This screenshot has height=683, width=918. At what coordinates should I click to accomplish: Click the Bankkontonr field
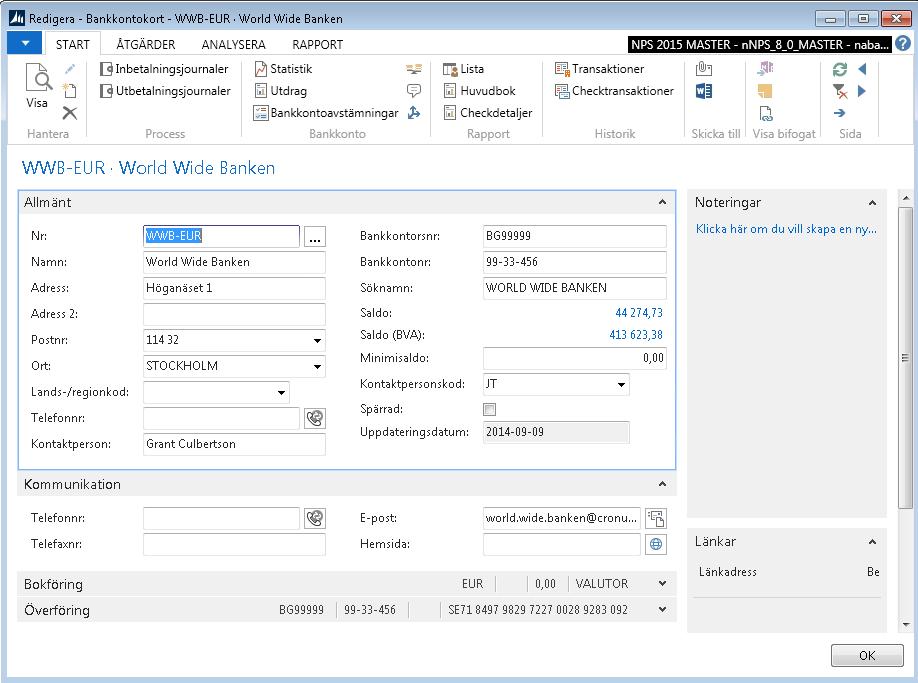(574, 262)
